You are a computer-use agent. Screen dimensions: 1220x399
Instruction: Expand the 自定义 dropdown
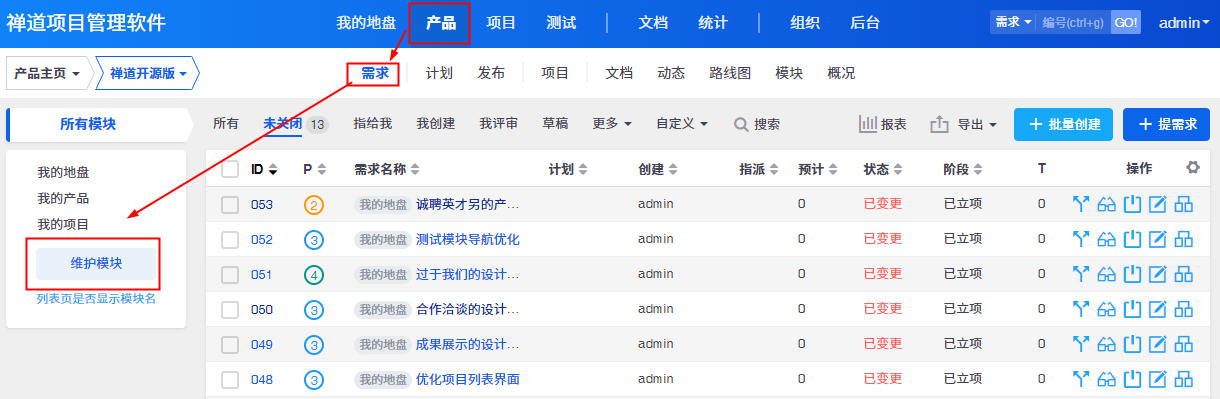(682, 124)
